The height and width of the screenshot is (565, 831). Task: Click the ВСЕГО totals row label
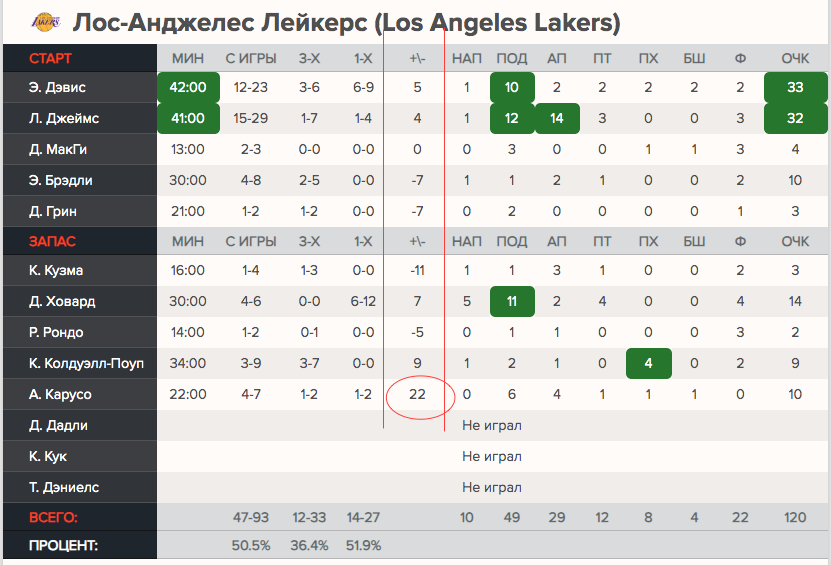click(53, 518)
